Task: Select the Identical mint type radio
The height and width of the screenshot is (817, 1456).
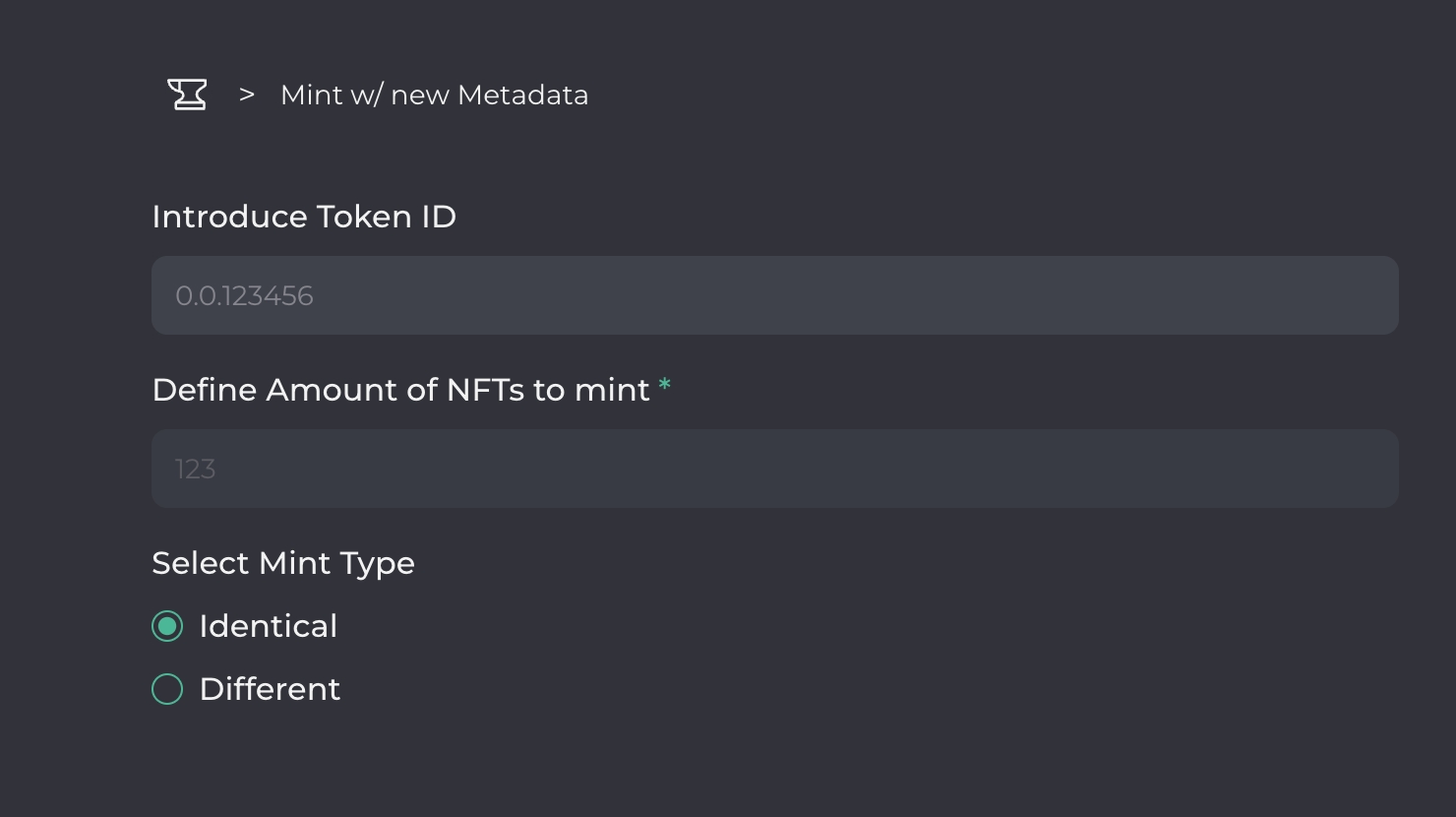Action: click(x=167, y=626)
